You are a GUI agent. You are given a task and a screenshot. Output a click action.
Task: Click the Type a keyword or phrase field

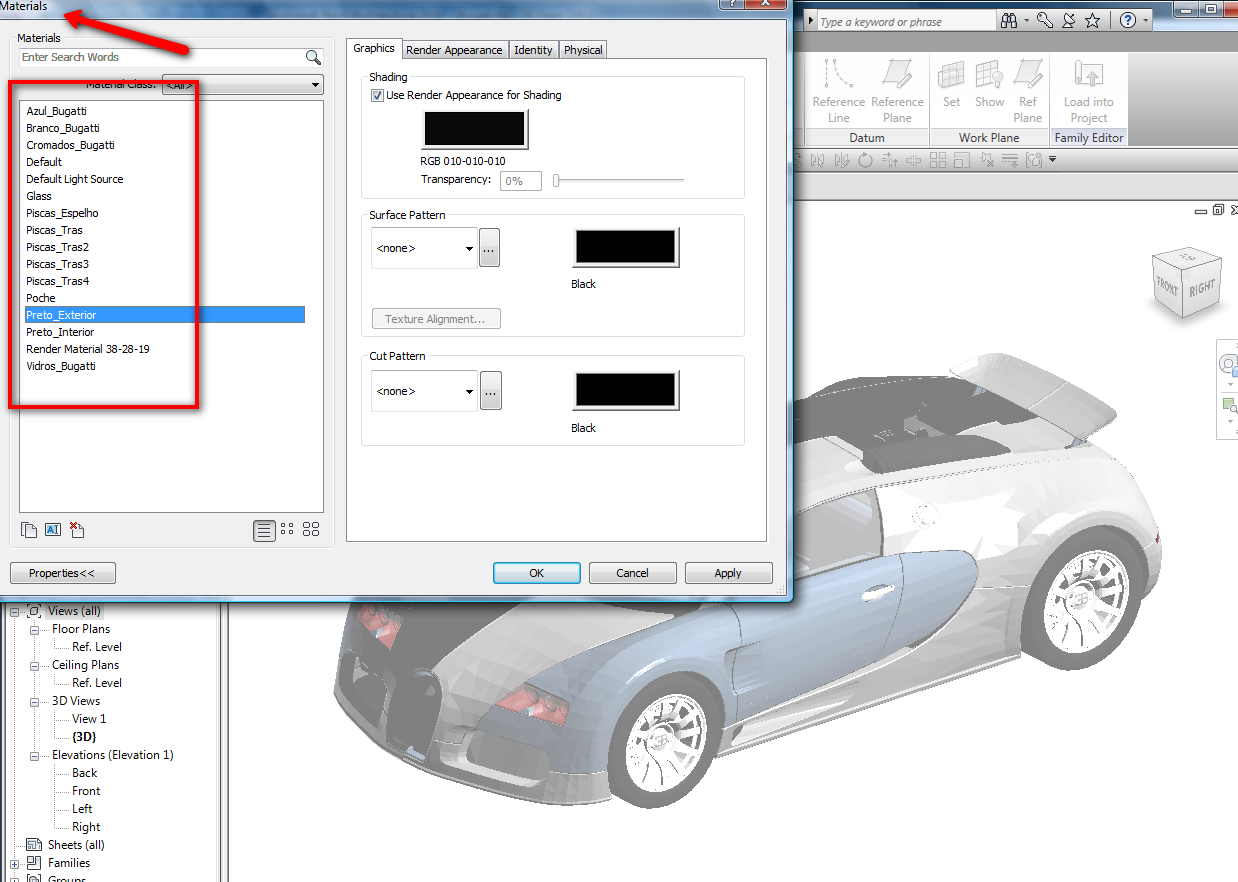click(905, 21)
